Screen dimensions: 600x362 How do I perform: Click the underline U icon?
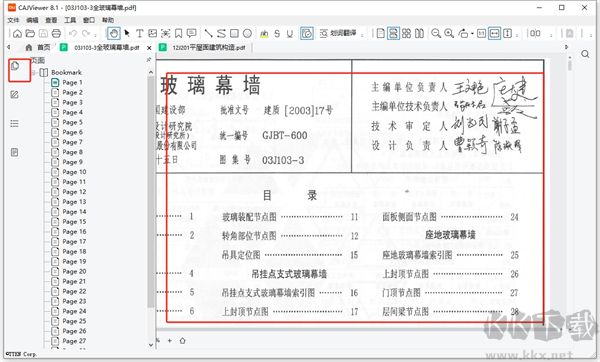pos(290,34)
